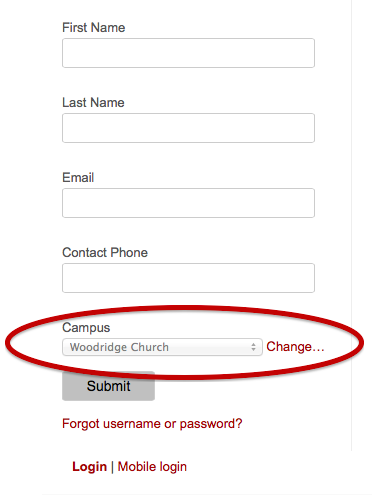Select the Email input field

click(x=188, y=203)
